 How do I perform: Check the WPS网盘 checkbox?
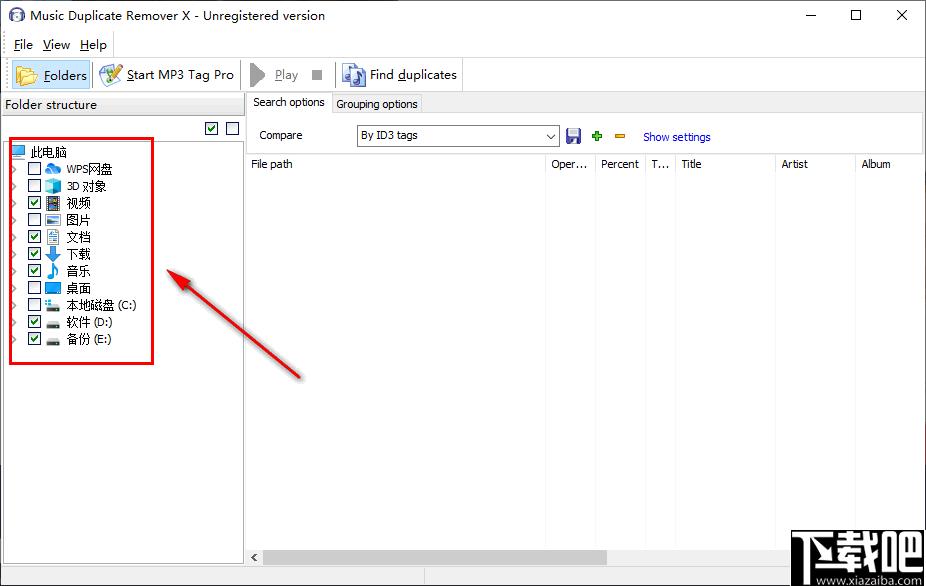tap(34, 169)
